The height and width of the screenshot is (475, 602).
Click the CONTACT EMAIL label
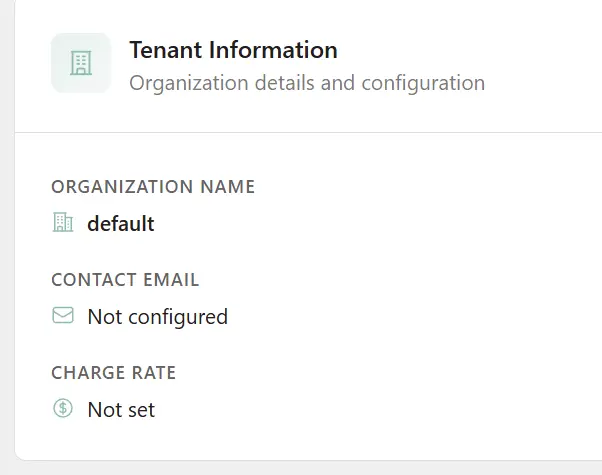(125, 280)
